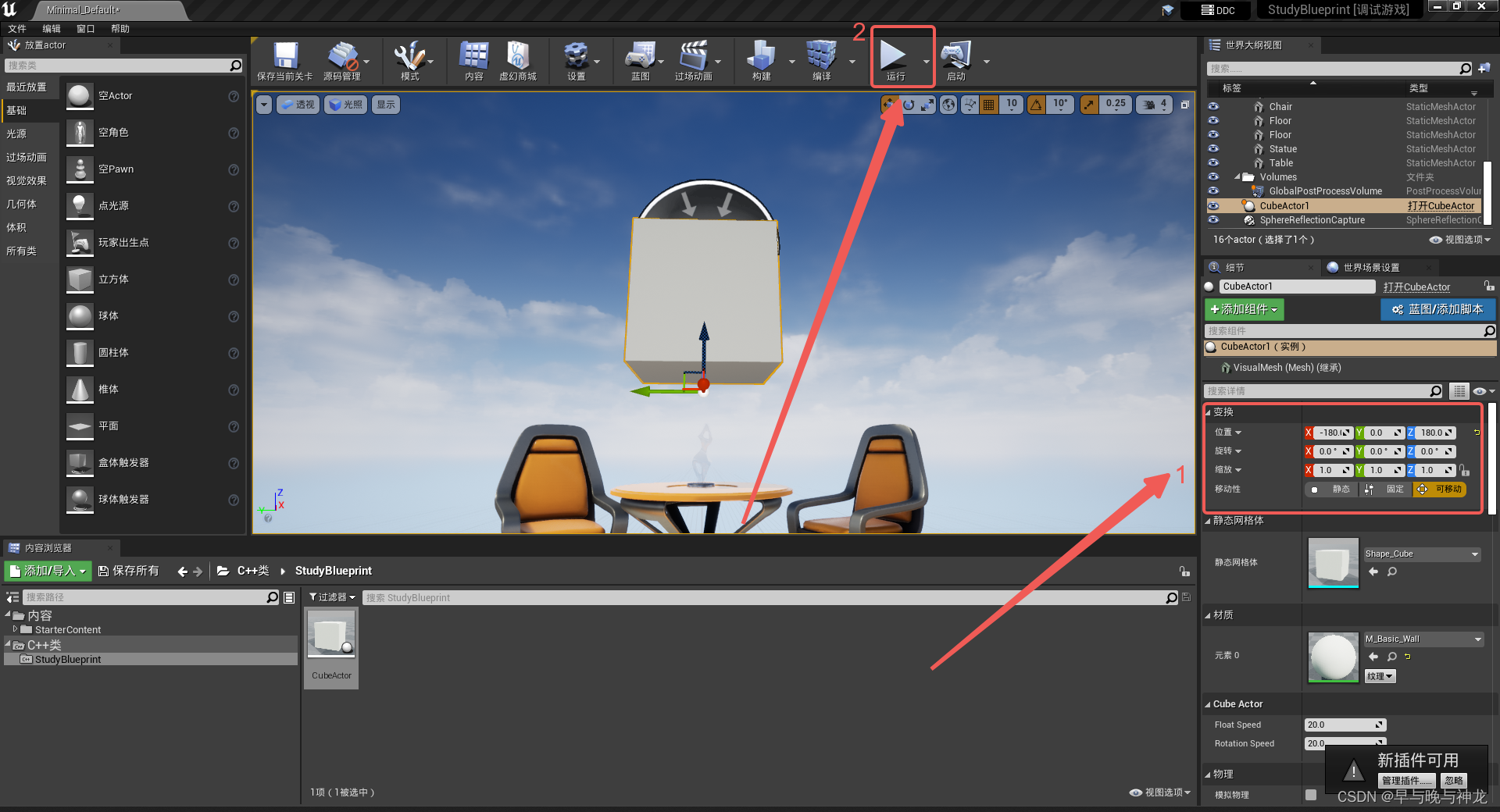Viewport: 1500px width, 812px height.
Task: Open the File (文件) menu
Action: pos(17,29)
